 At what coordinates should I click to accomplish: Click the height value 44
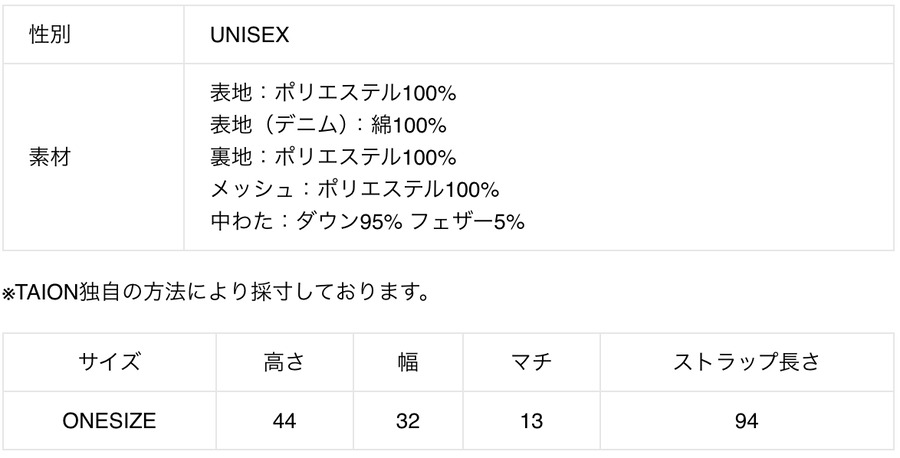click(x=283, y=421)
